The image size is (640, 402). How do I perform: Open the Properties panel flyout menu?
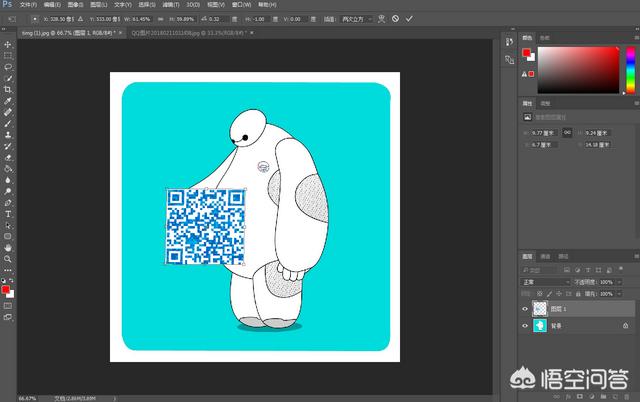coord(636,103)
